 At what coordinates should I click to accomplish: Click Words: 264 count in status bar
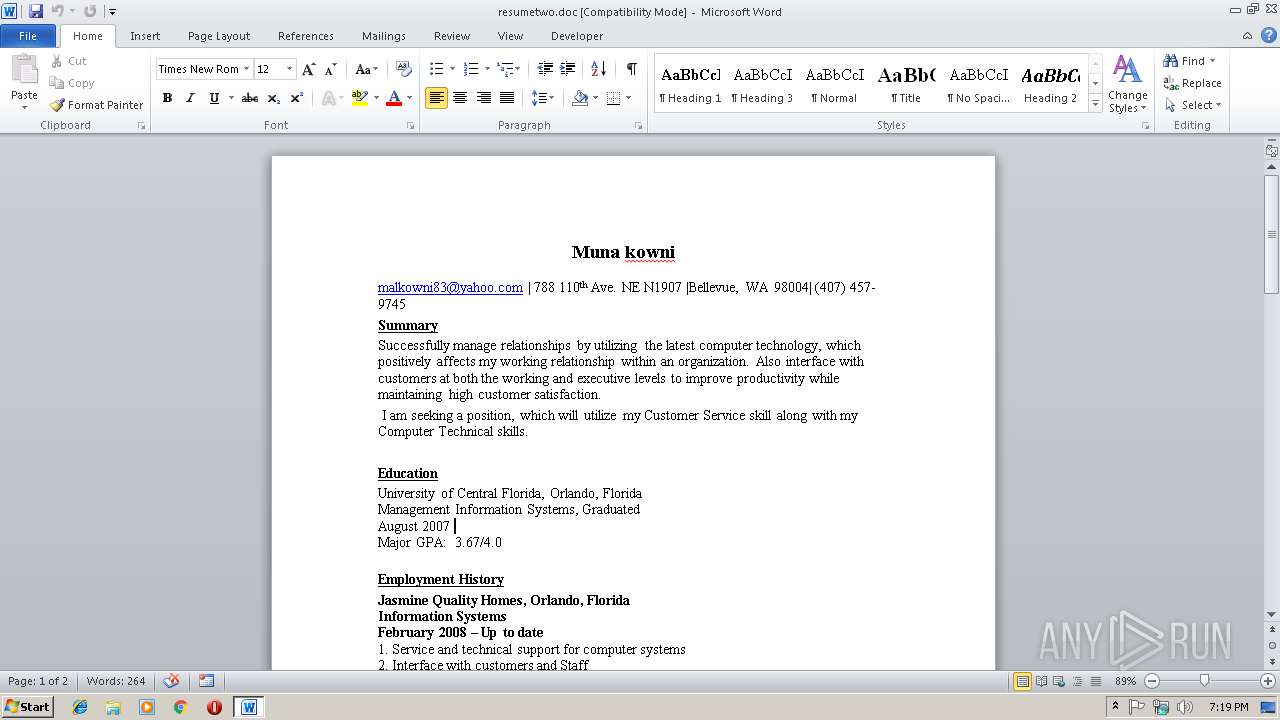coord(116,681)
